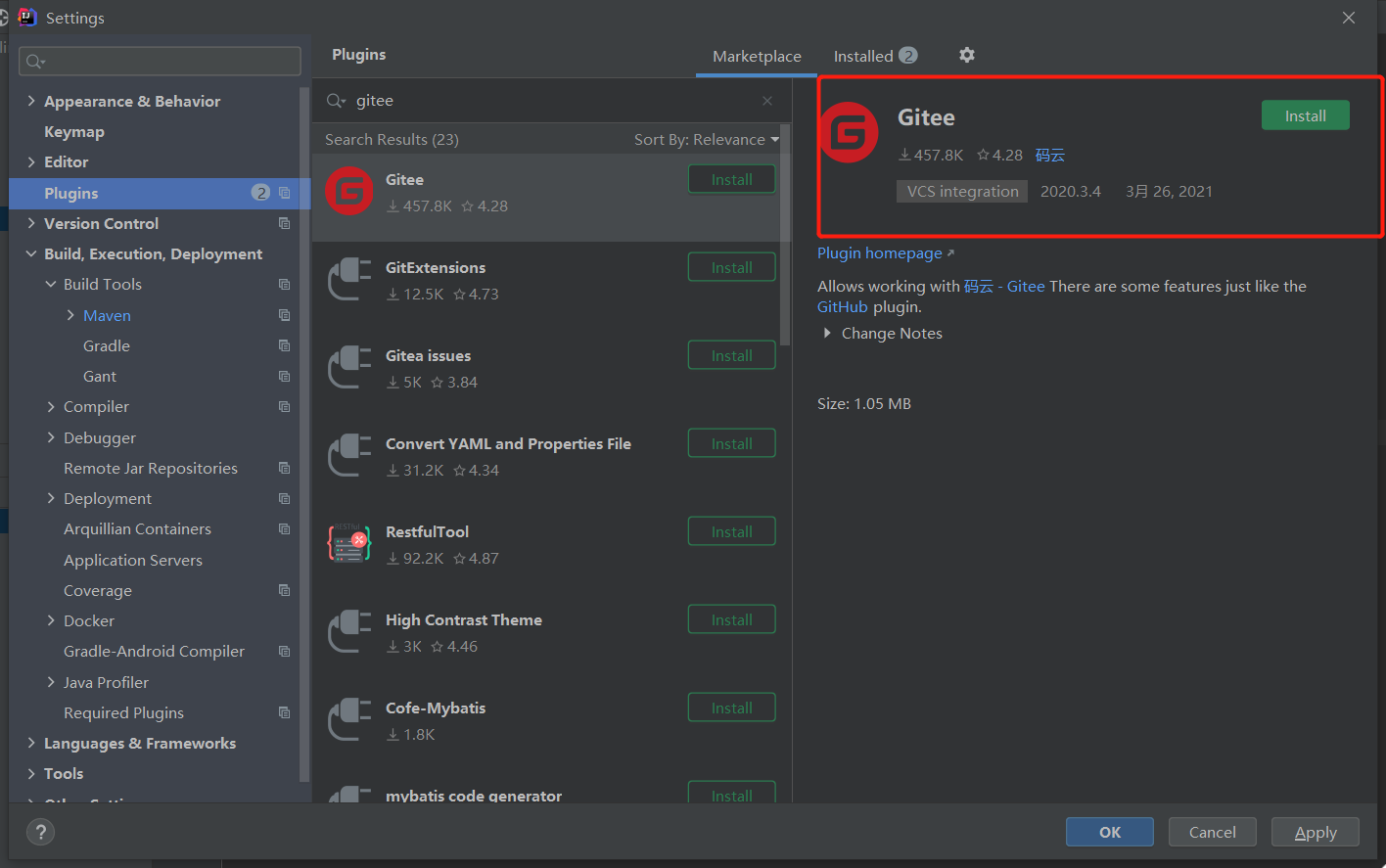Click the project-level icon next to Gradle-Android Compiler
The image size is (1386, 868).
pos(284,651)
